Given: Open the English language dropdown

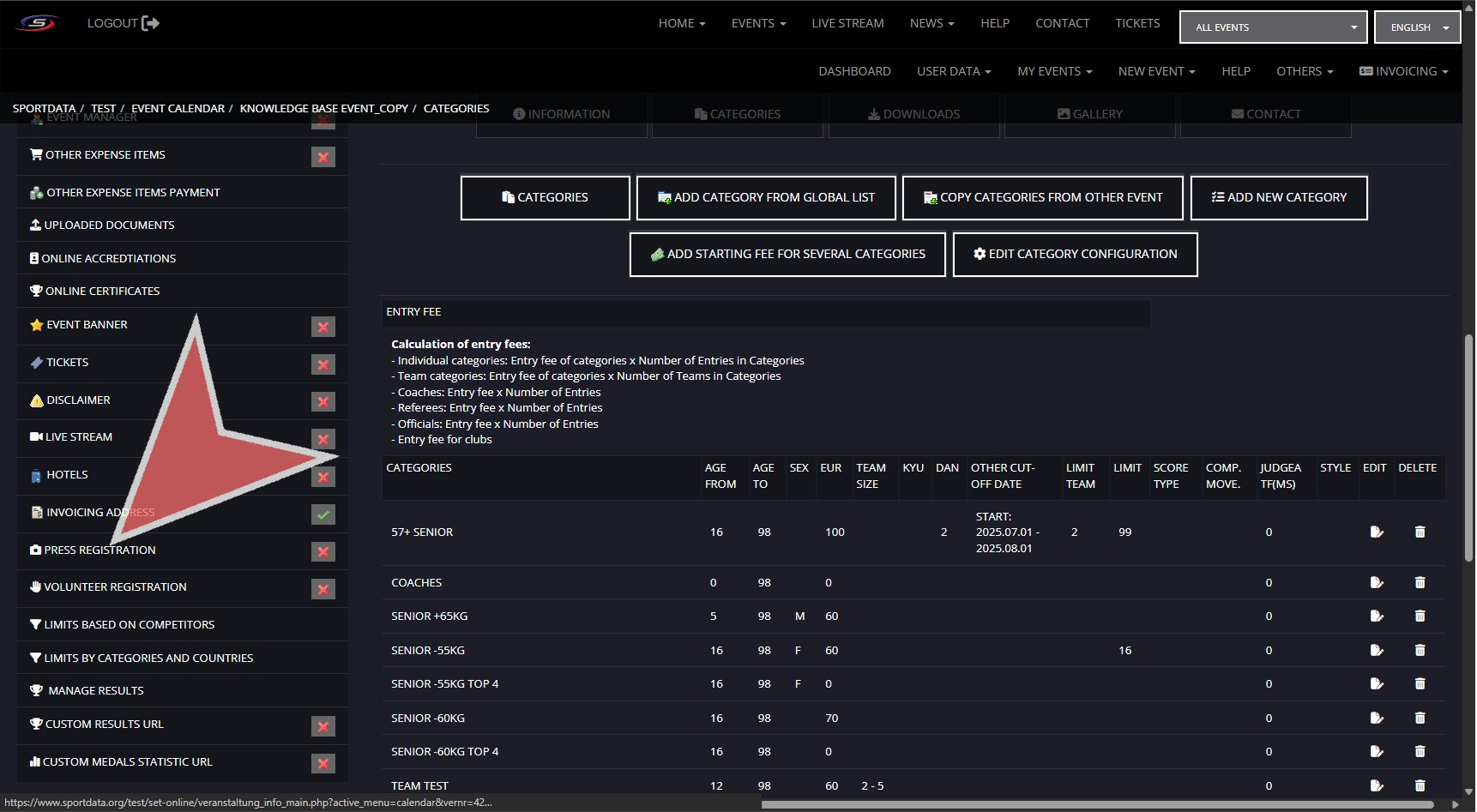Looking at the screenshot, I should pos(1417,27).
